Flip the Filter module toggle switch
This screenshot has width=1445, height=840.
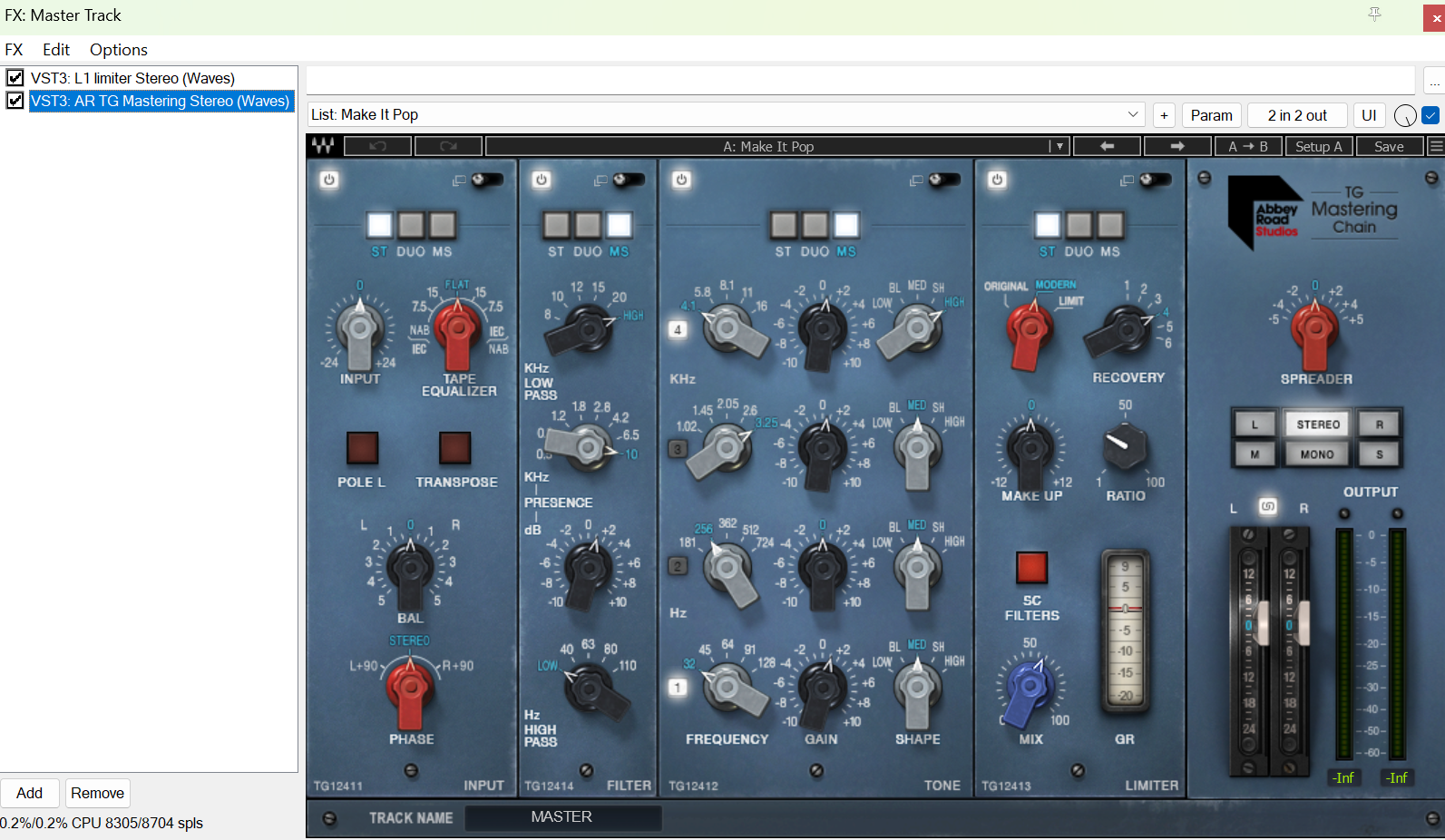tap(630, 180)
